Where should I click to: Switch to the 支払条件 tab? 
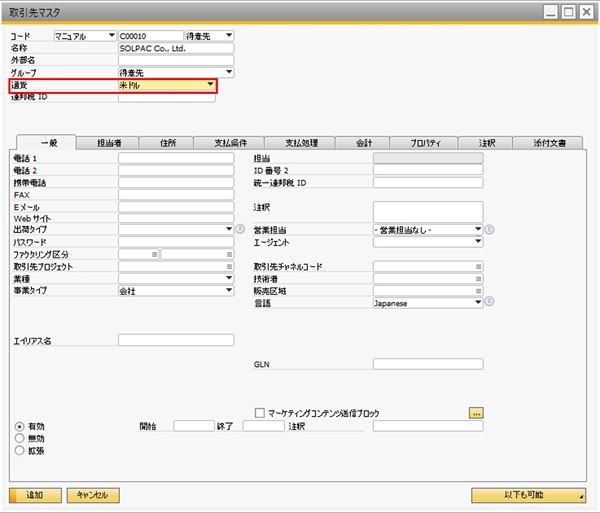(229, 143)
